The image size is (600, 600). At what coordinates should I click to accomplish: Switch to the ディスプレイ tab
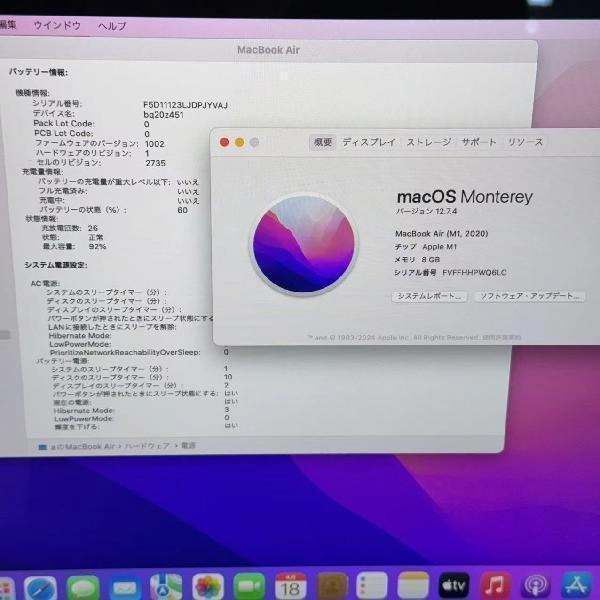(369, 142)
